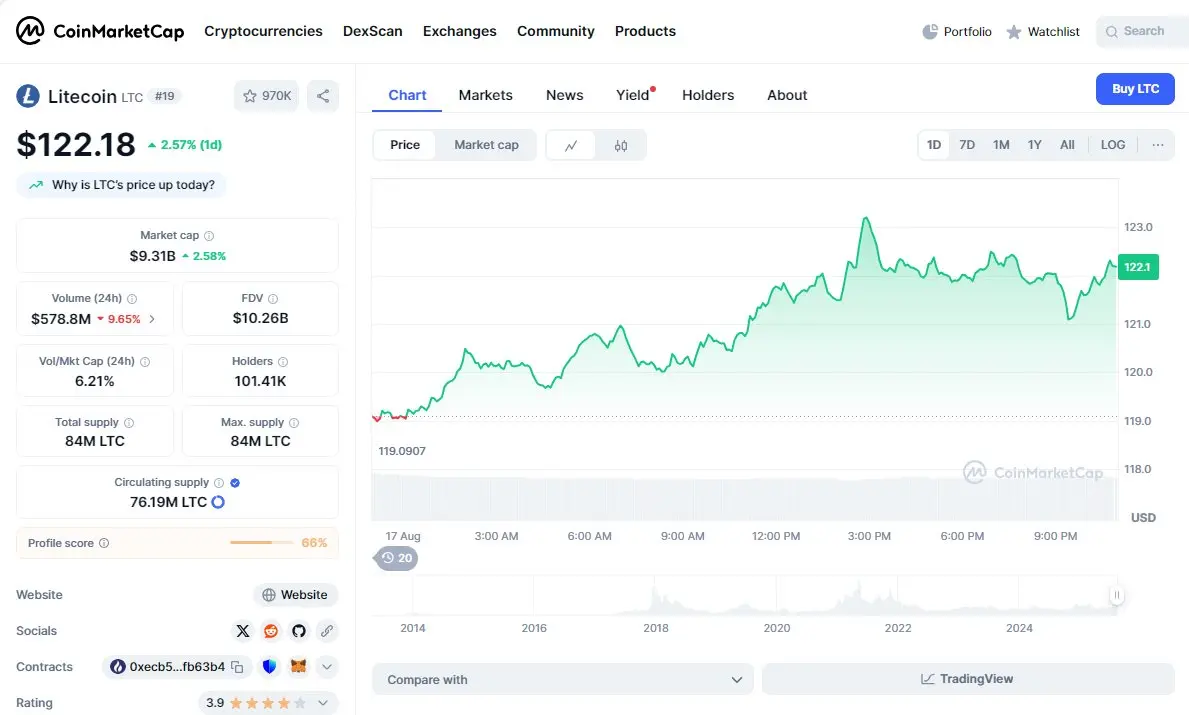
Task: Open the chain link social icon
Action: pyautogui.click(x=327, y=631)
